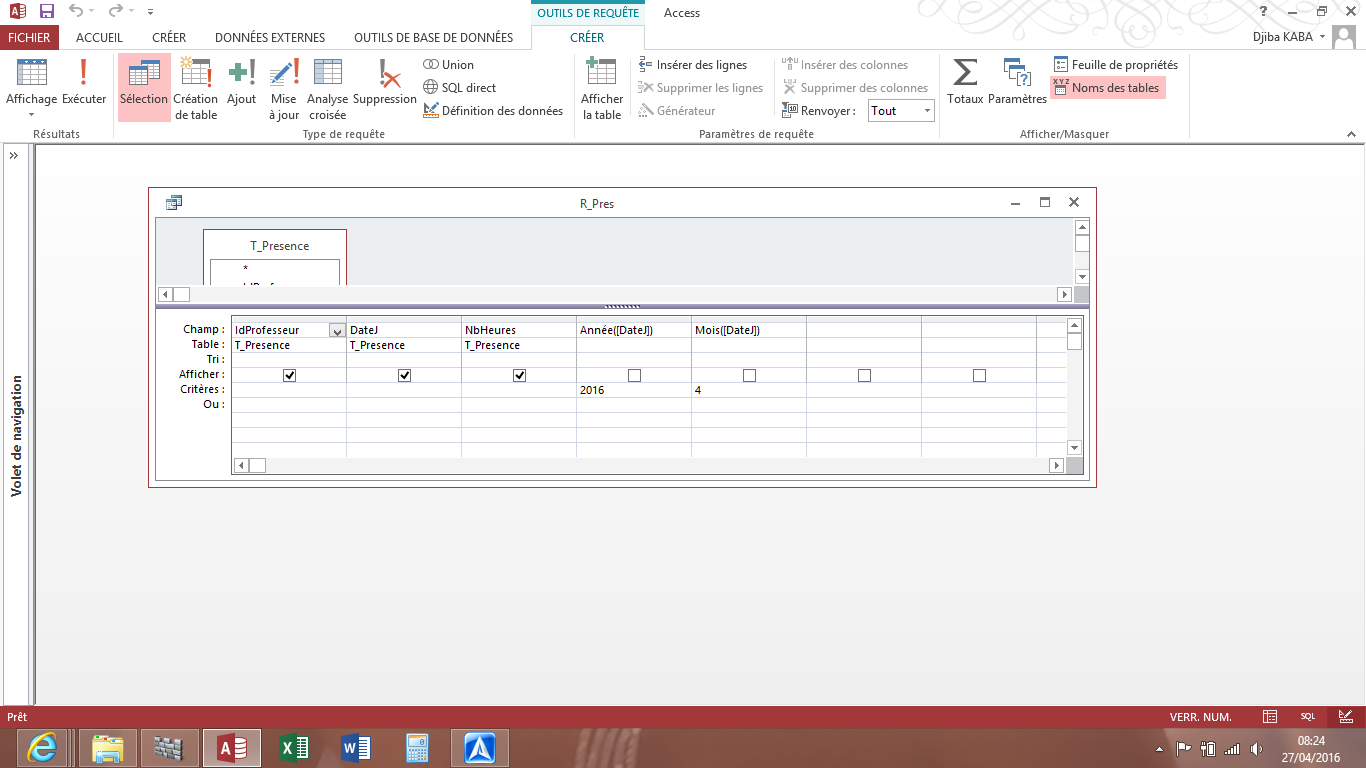Save with the floppy disk icon
This screenshot has width=1366, height=768.
(46, 12)
